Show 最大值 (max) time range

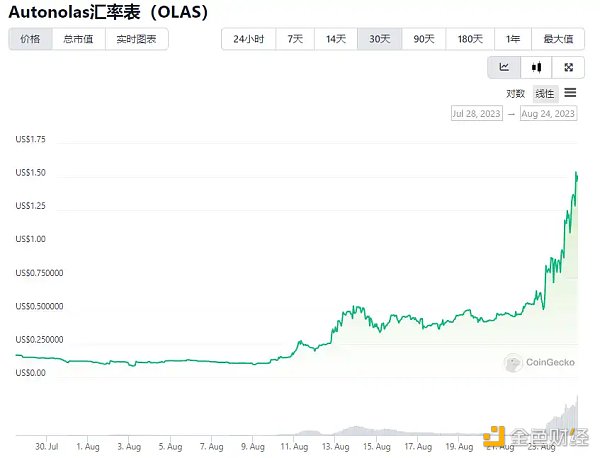pos(558,39)
